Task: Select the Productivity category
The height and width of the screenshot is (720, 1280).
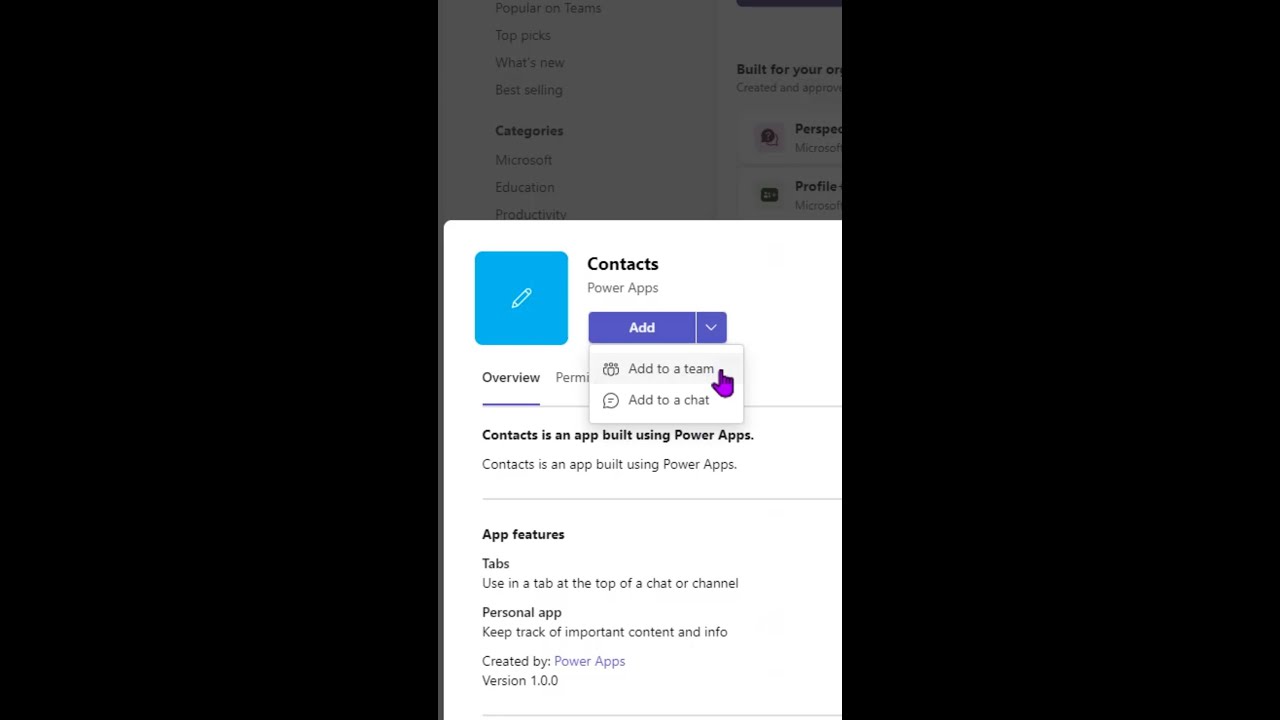Action: coord(531,213)
